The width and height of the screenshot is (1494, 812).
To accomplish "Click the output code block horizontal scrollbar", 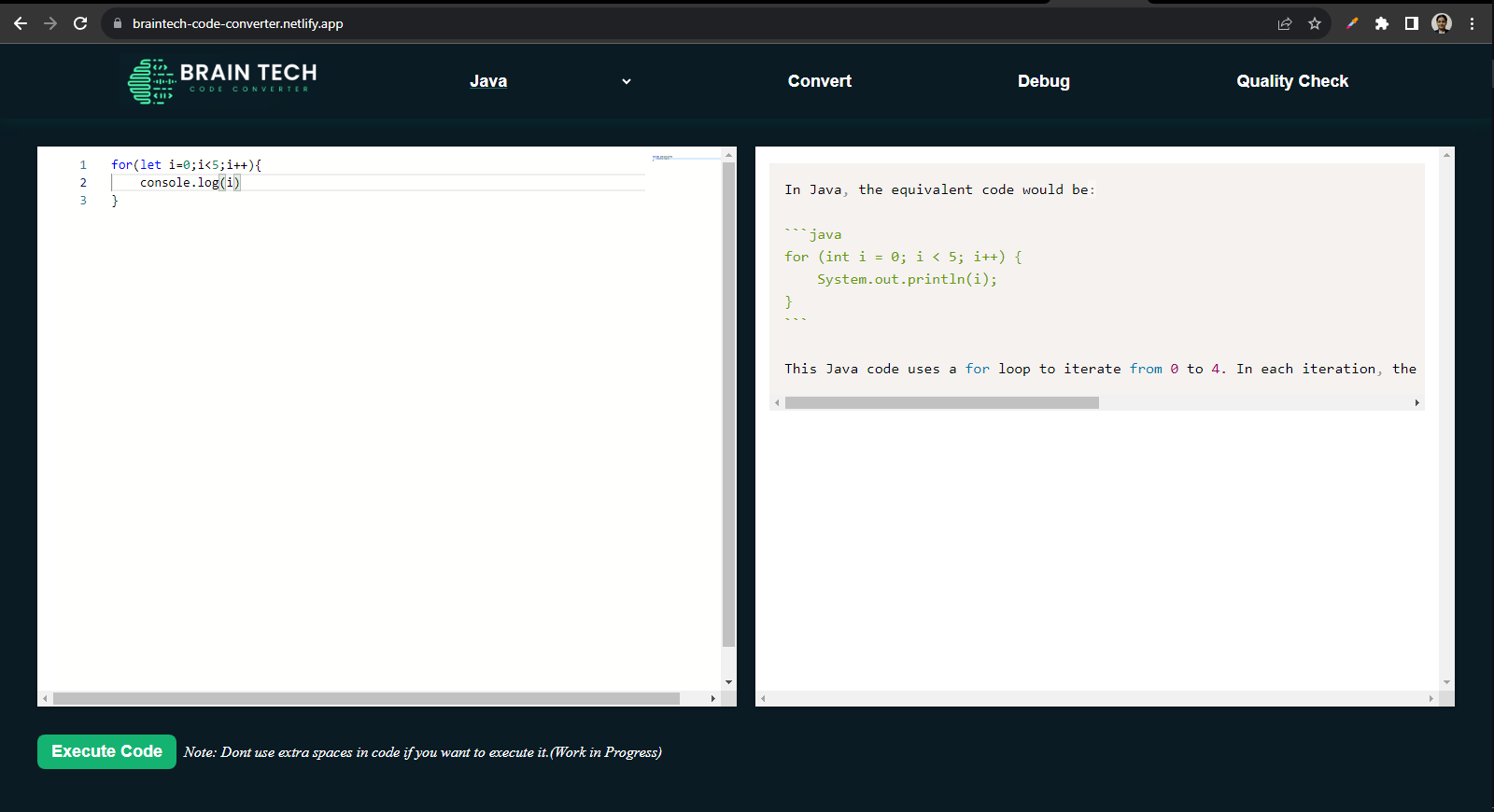I will click(x=942, y=403).
